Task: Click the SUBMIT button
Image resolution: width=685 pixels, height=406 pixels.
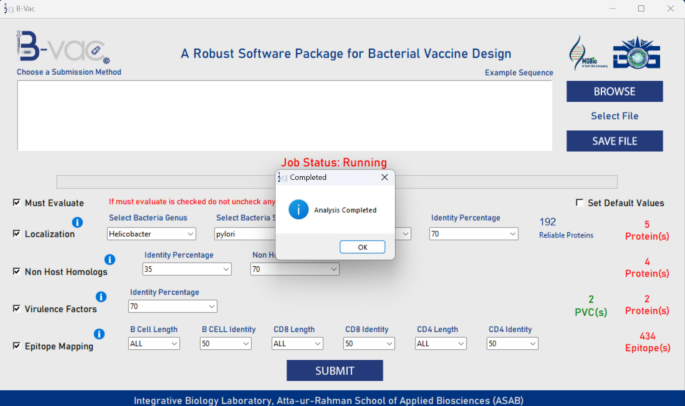Action: [335, 371]
